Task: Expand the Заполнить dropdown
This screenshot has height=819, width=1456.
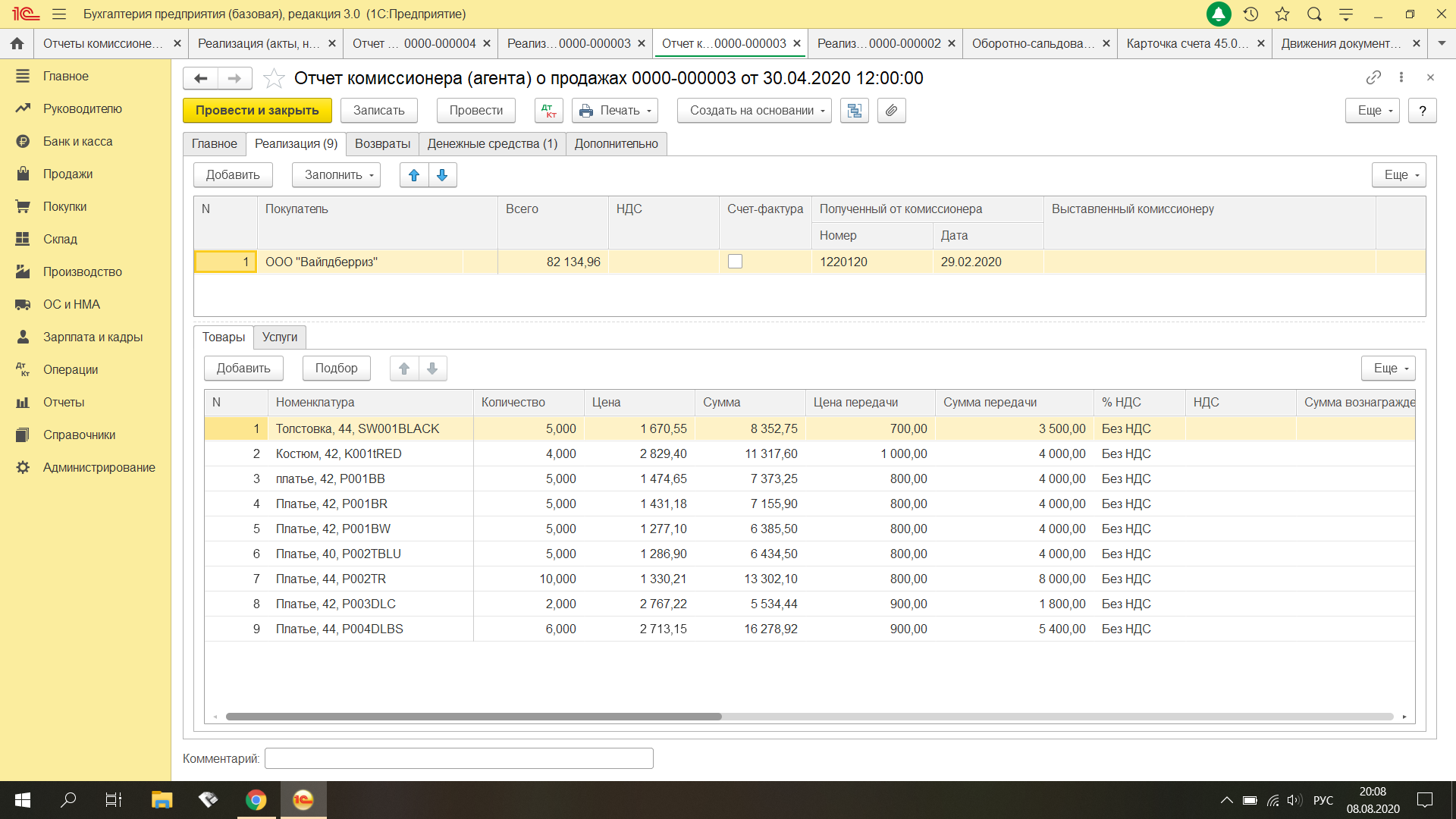Action: click(x=336, y=175)
